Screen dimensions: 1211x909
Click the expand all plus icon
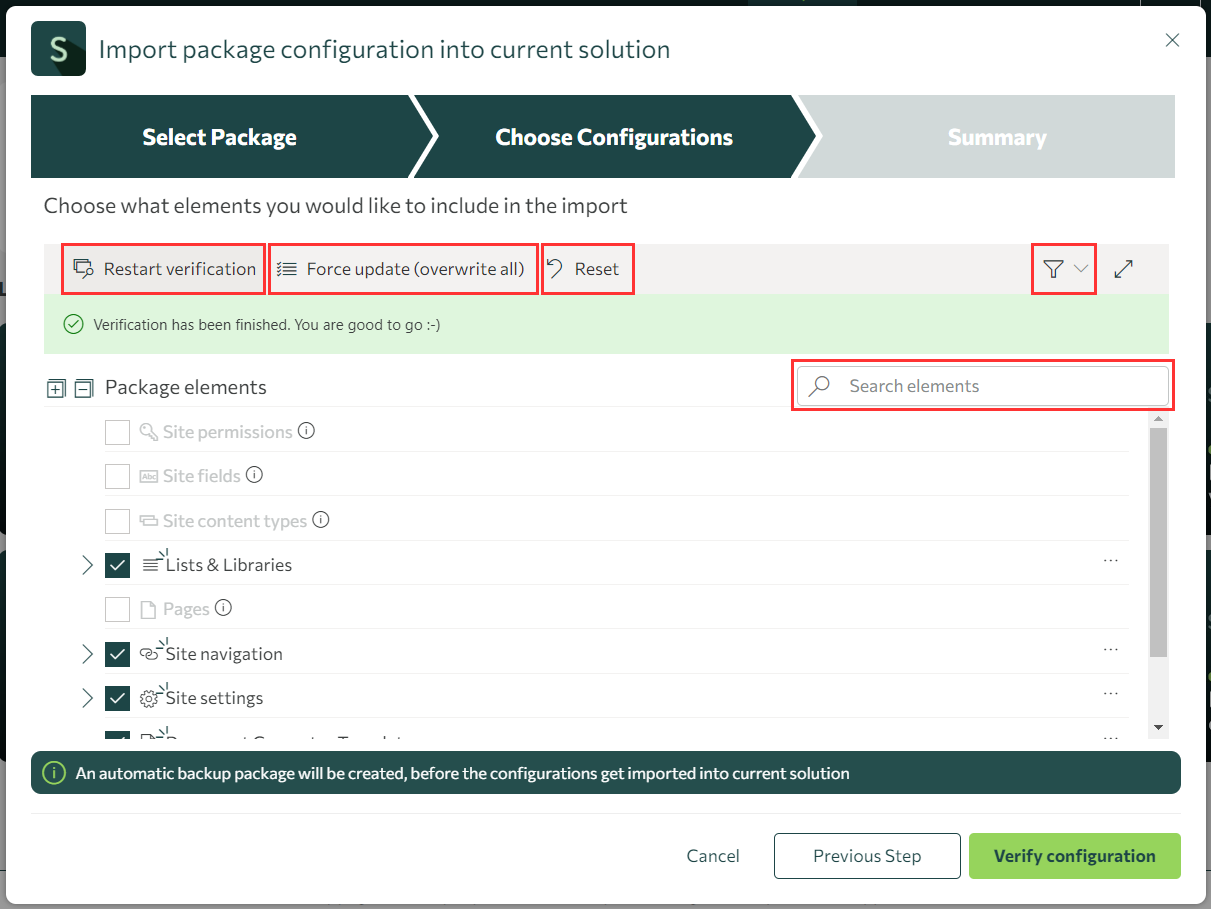point(56,388)
